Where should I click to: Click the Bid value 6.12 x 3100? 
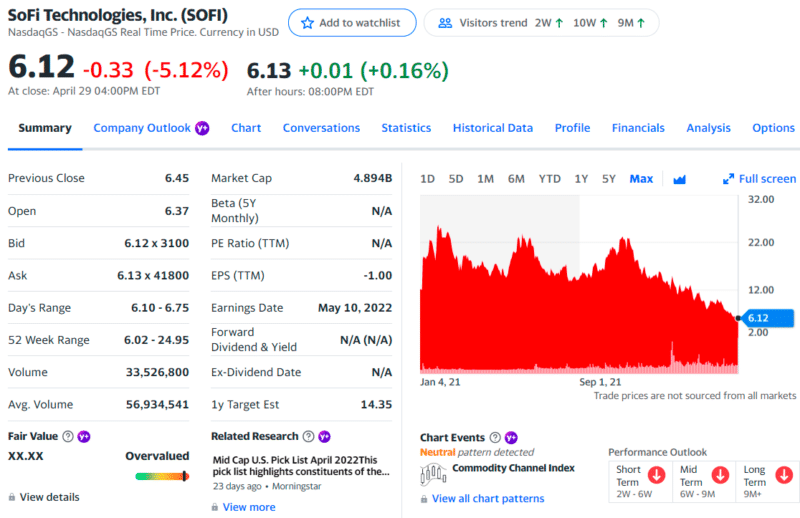(156, 243)
